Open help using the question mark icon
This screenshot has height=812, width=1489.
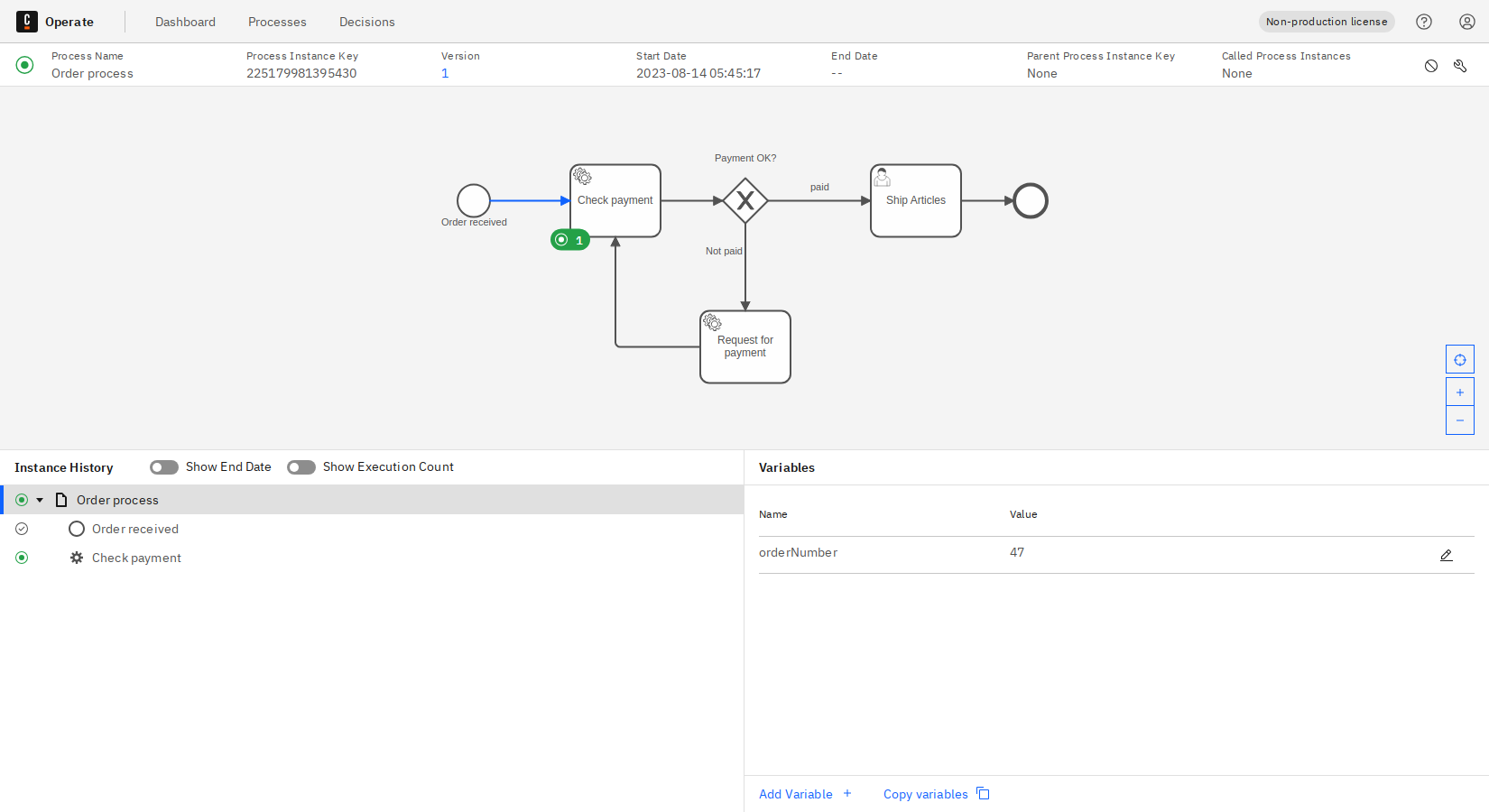tap(1424, 21)
